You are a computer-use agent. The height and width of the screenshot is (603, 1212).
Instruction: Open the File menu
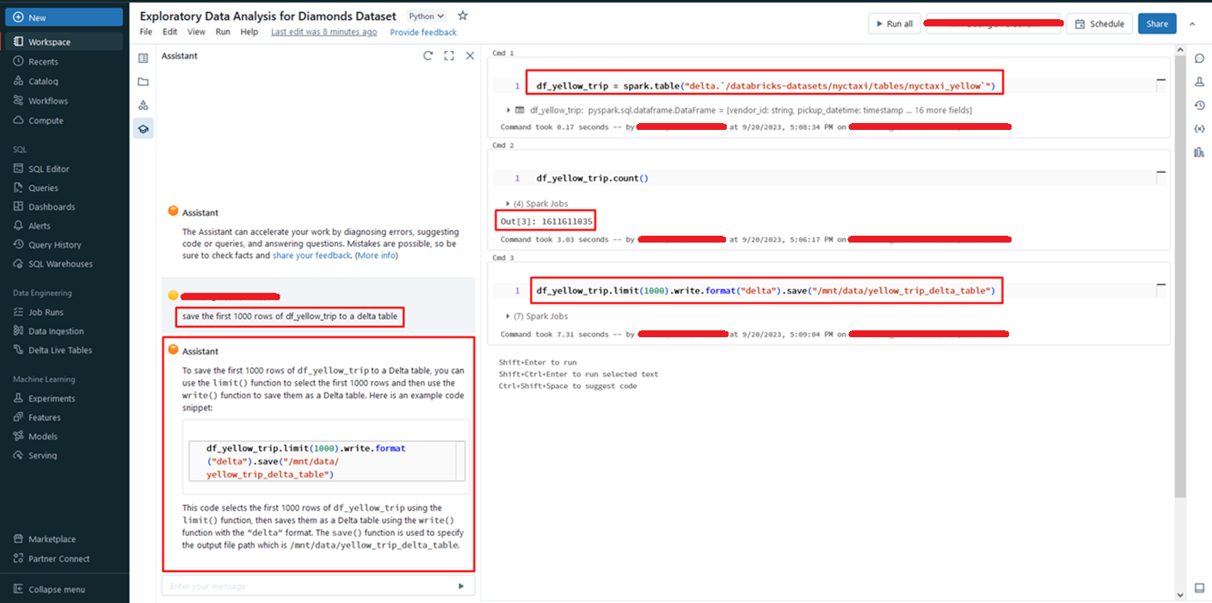click(x=146, y=32)
